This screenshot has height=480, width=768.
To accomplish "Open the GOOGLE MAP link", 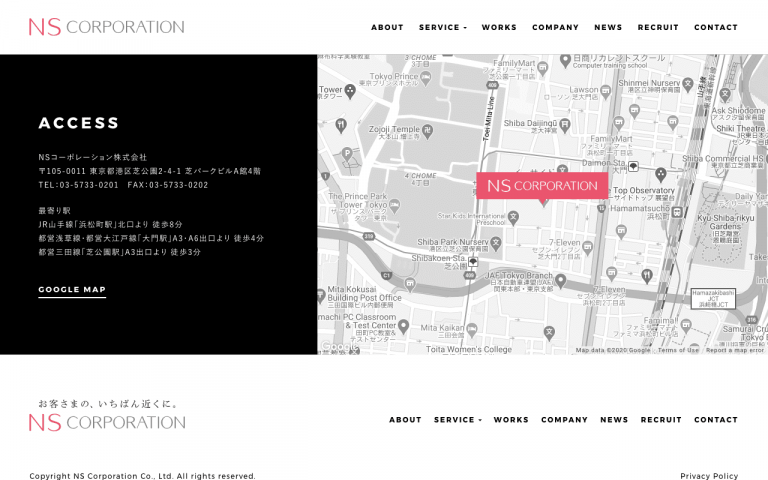I will [x=72, y=289].
